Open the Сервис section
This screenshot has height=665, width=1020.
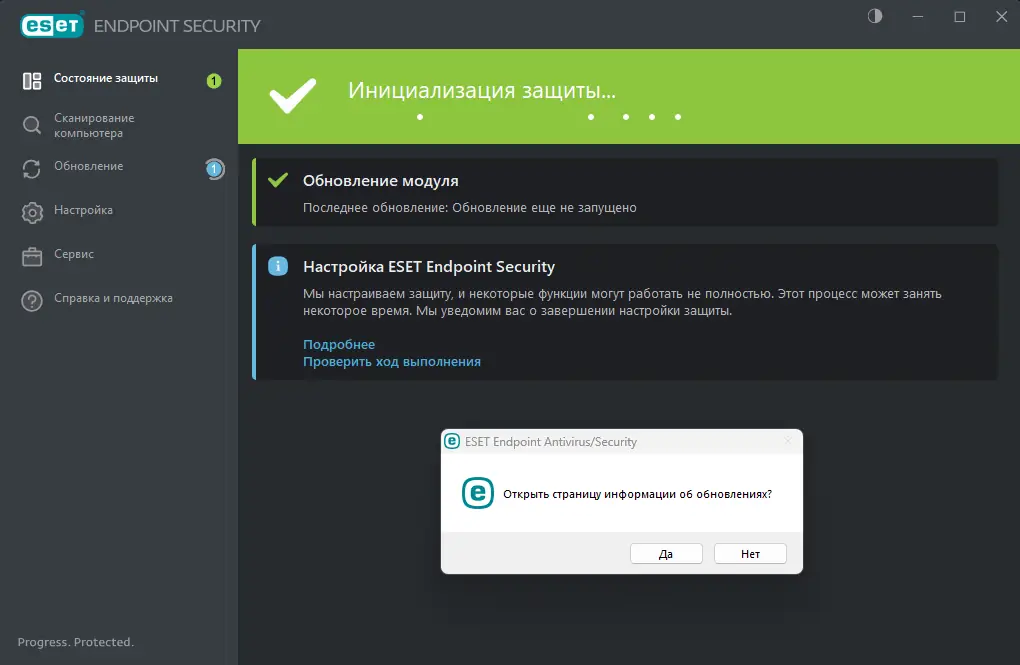point(74,254)
